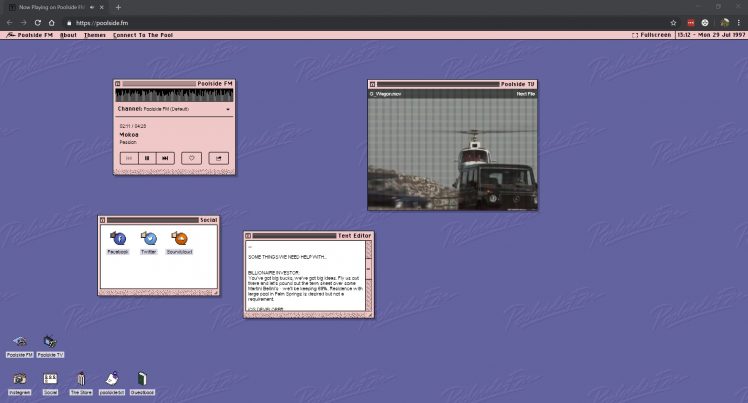Open the Twitter icon in Social window
Viewport: 748px width, 403px height.
[149, 239]
